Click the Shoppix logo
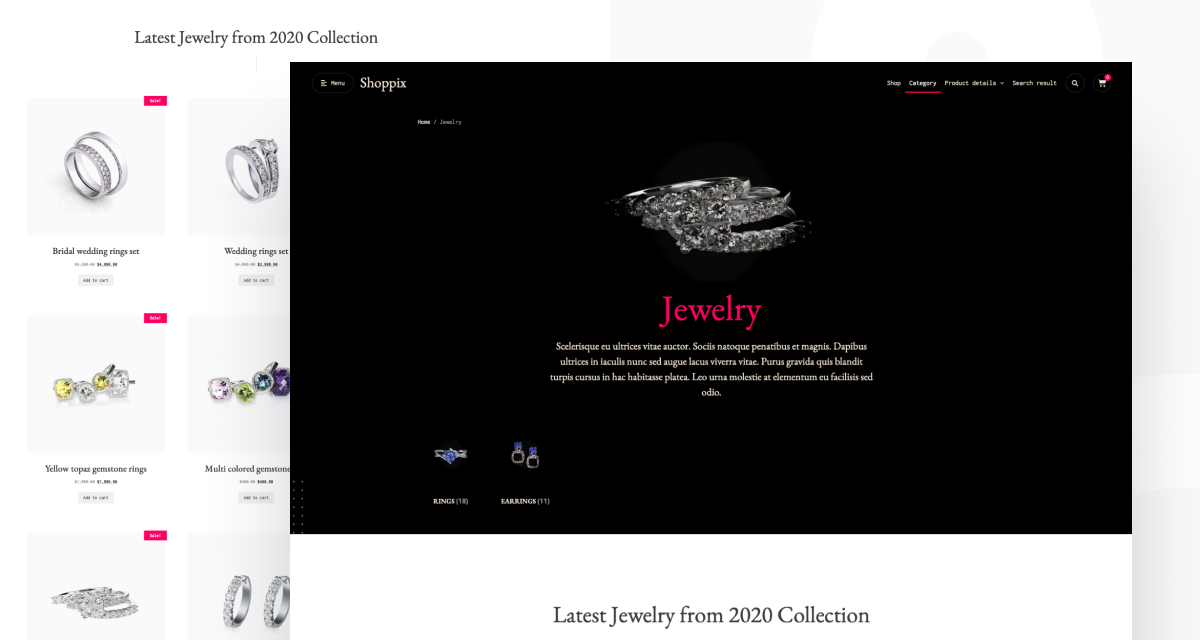 (x=383, y=83)
